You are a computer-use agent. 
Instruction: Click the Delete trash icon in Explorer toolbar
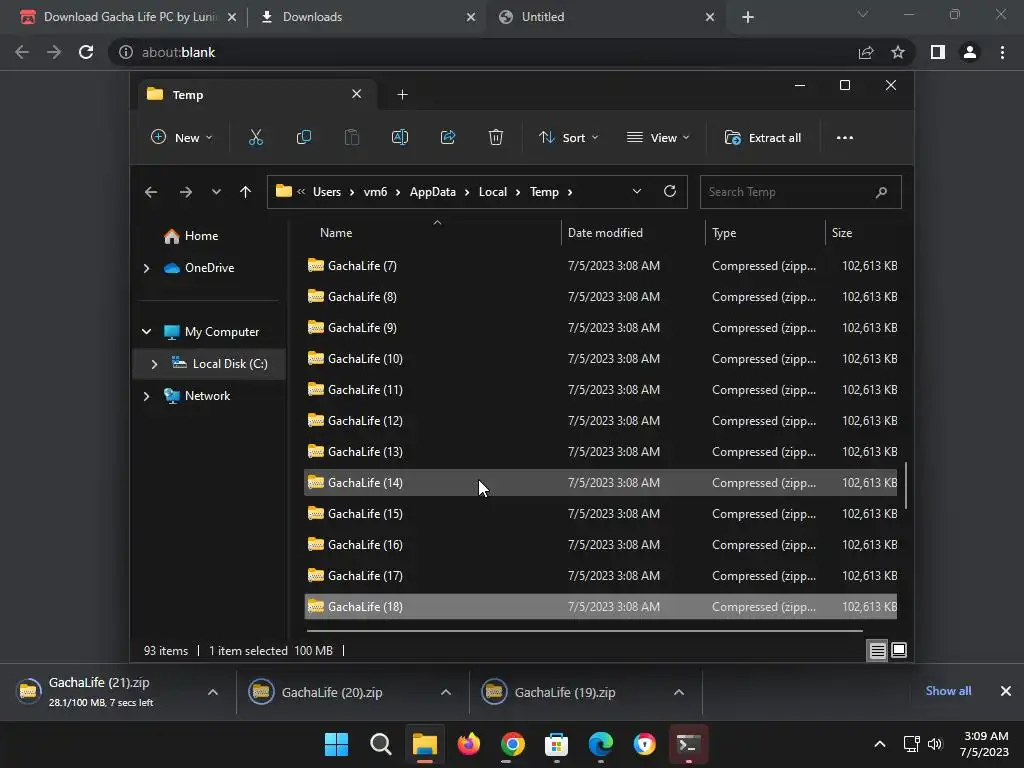[x=496, y=138]
